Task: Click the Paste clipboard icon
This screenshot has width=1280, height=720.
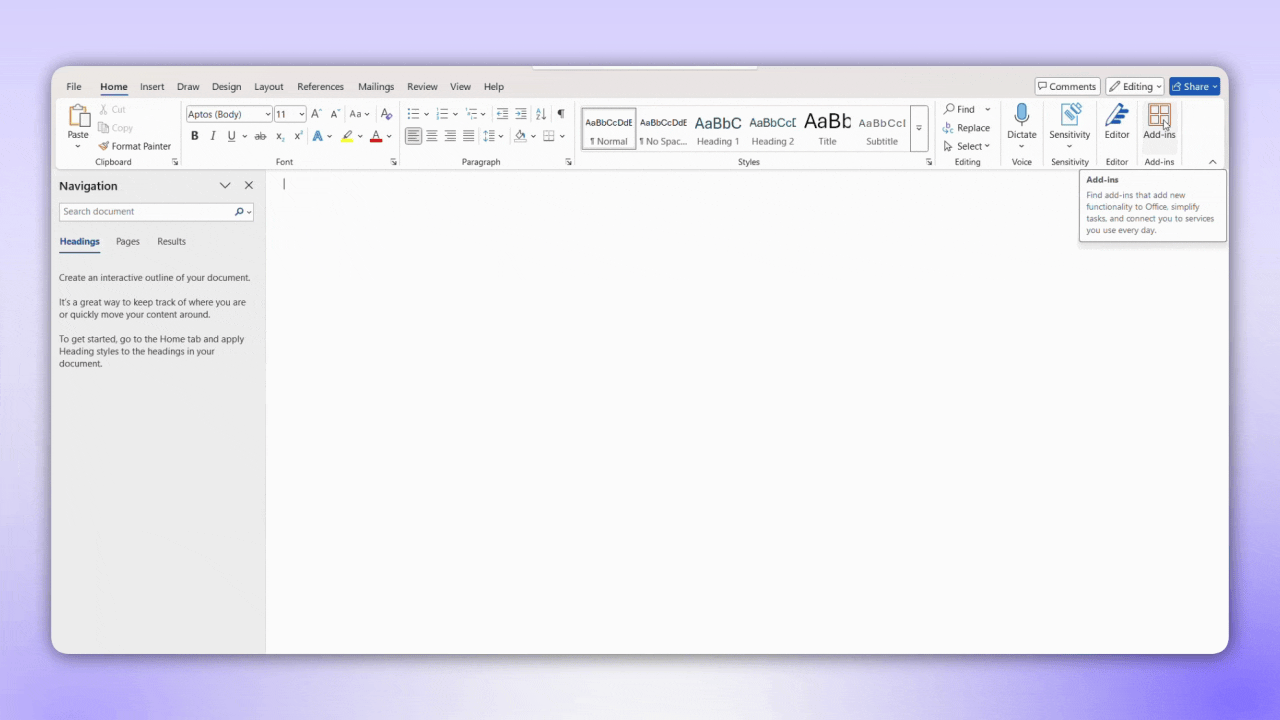Action: [x=78, y=116]
